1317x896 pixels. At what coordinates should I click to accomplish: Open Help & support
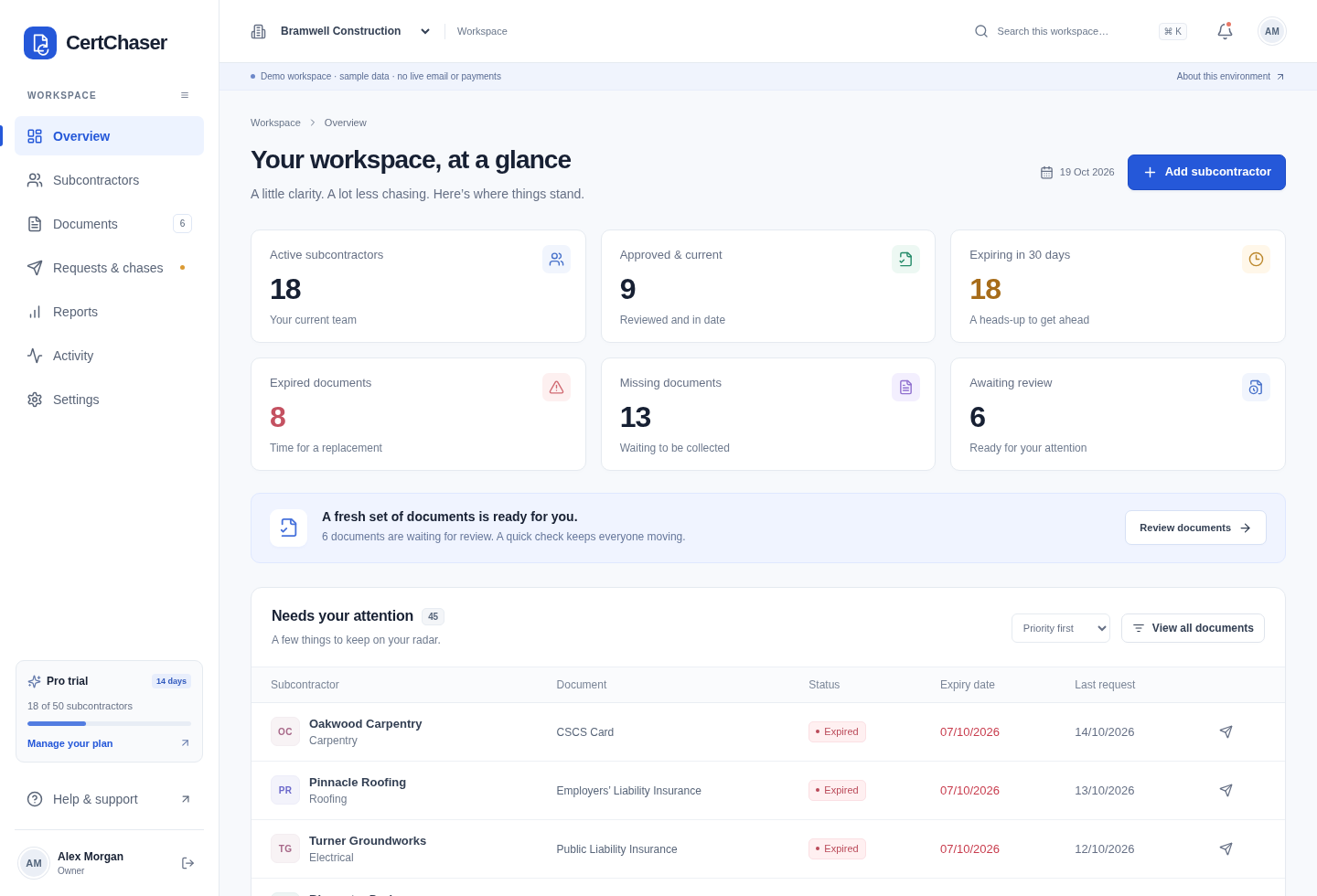(x=109, y=799)
